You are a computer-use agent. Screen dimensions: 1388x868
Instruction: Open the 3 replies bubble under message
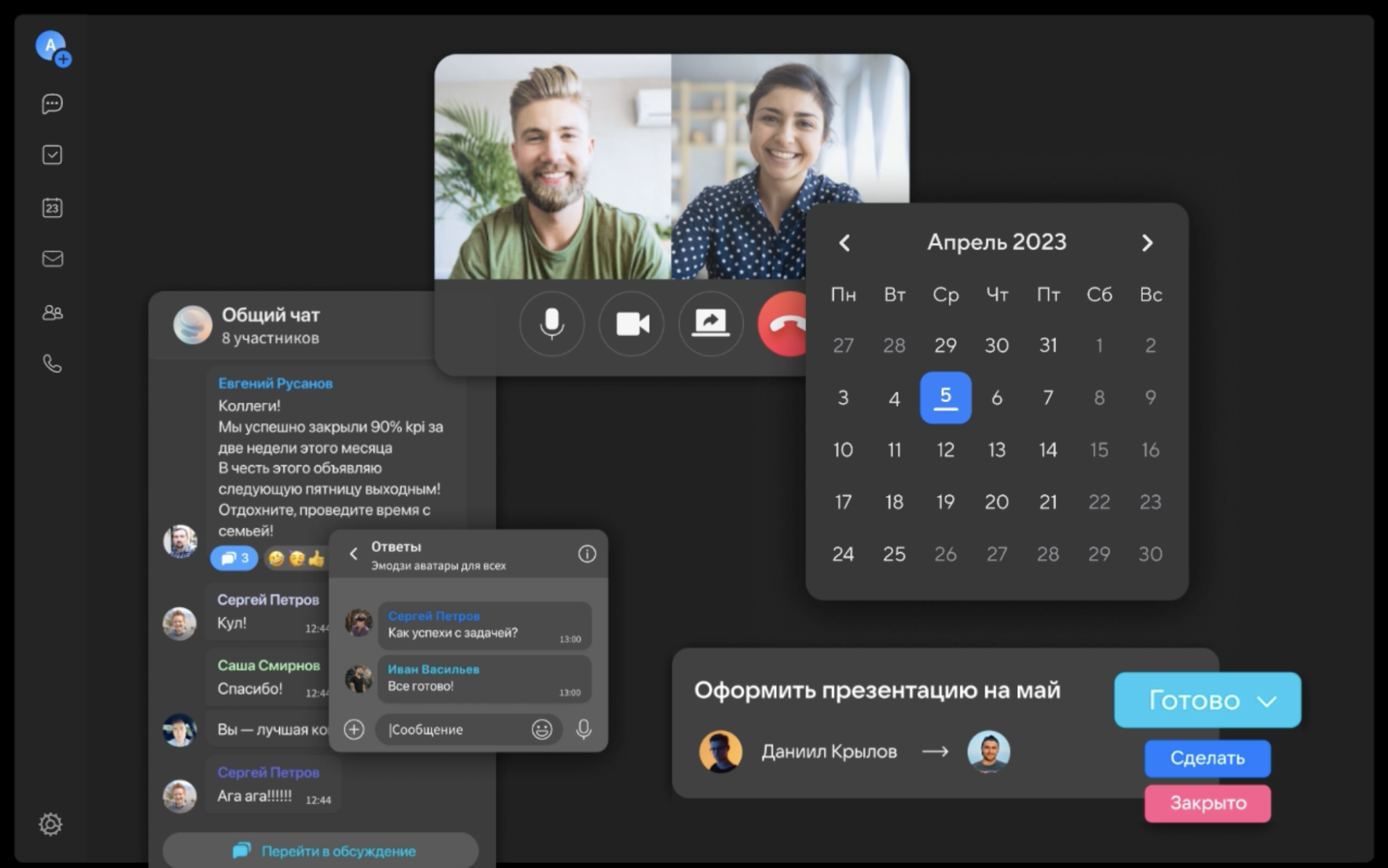(234, 558)
